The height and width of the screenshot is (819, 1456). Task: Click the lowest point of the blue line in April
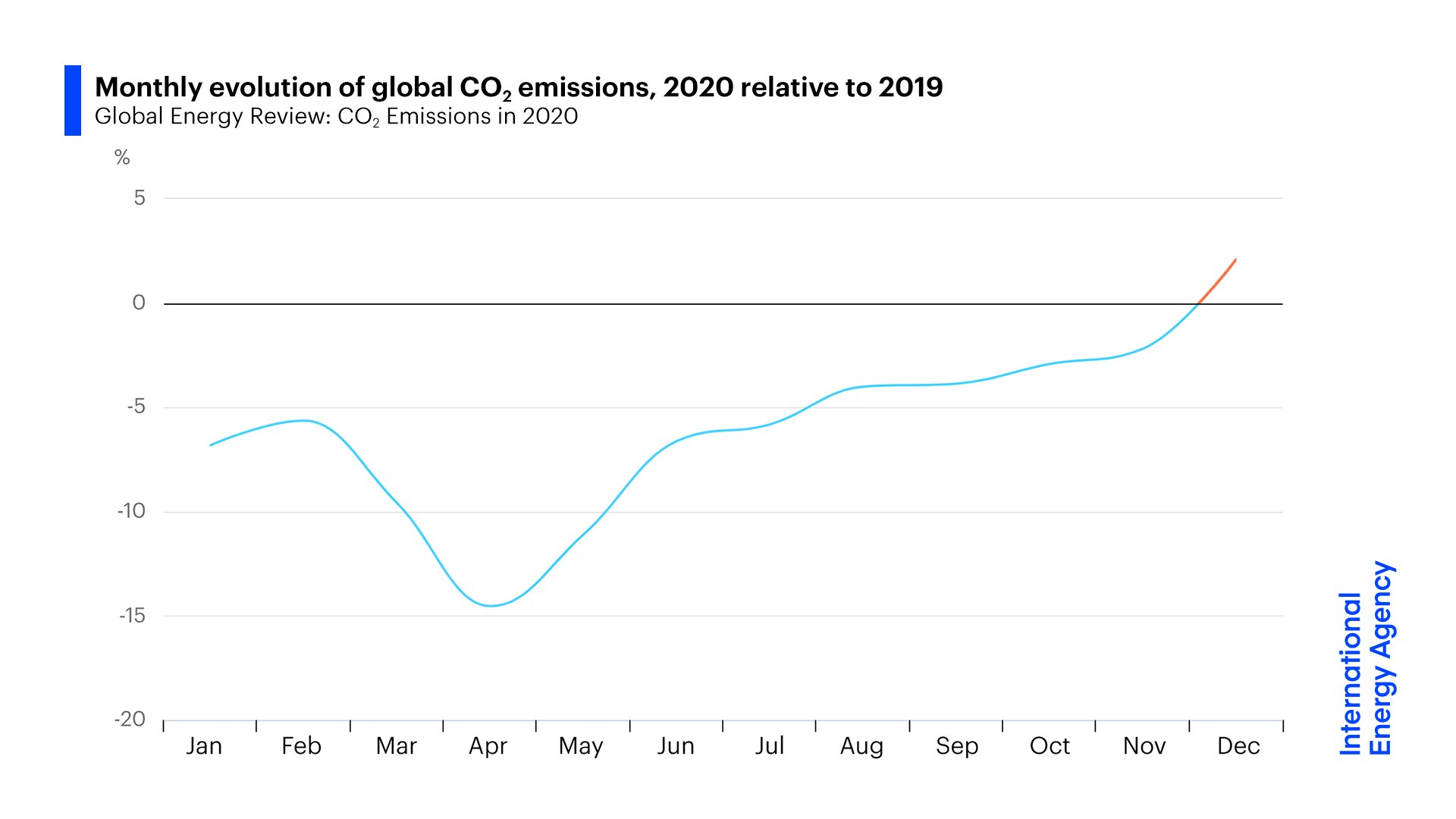[x=491, y=605]
